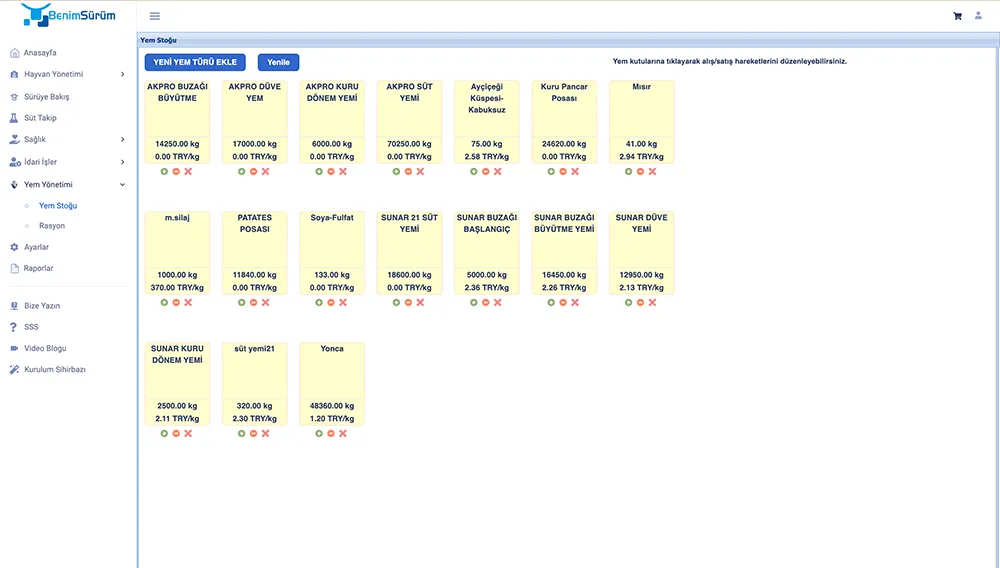The image size is (1000, 568).
Task: Open the shopping cart icon
Action: point(957,16)
